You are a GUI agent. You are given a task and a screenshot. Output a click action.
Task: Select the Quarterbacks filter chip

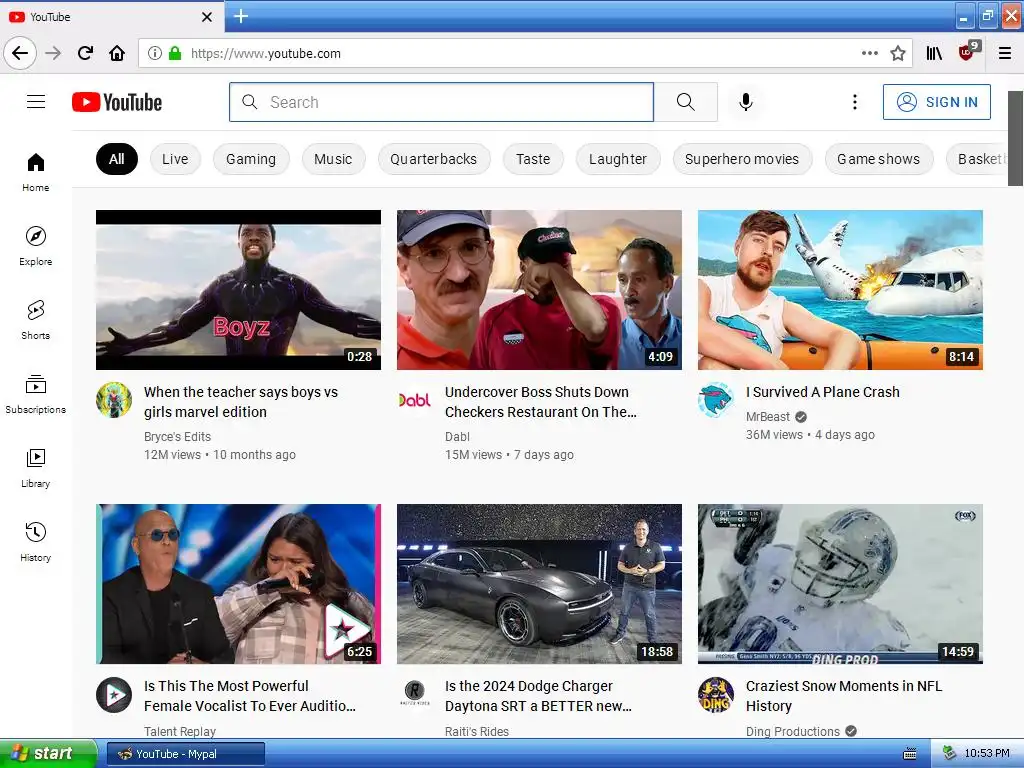pyautogui.click(x=434, y=159)
